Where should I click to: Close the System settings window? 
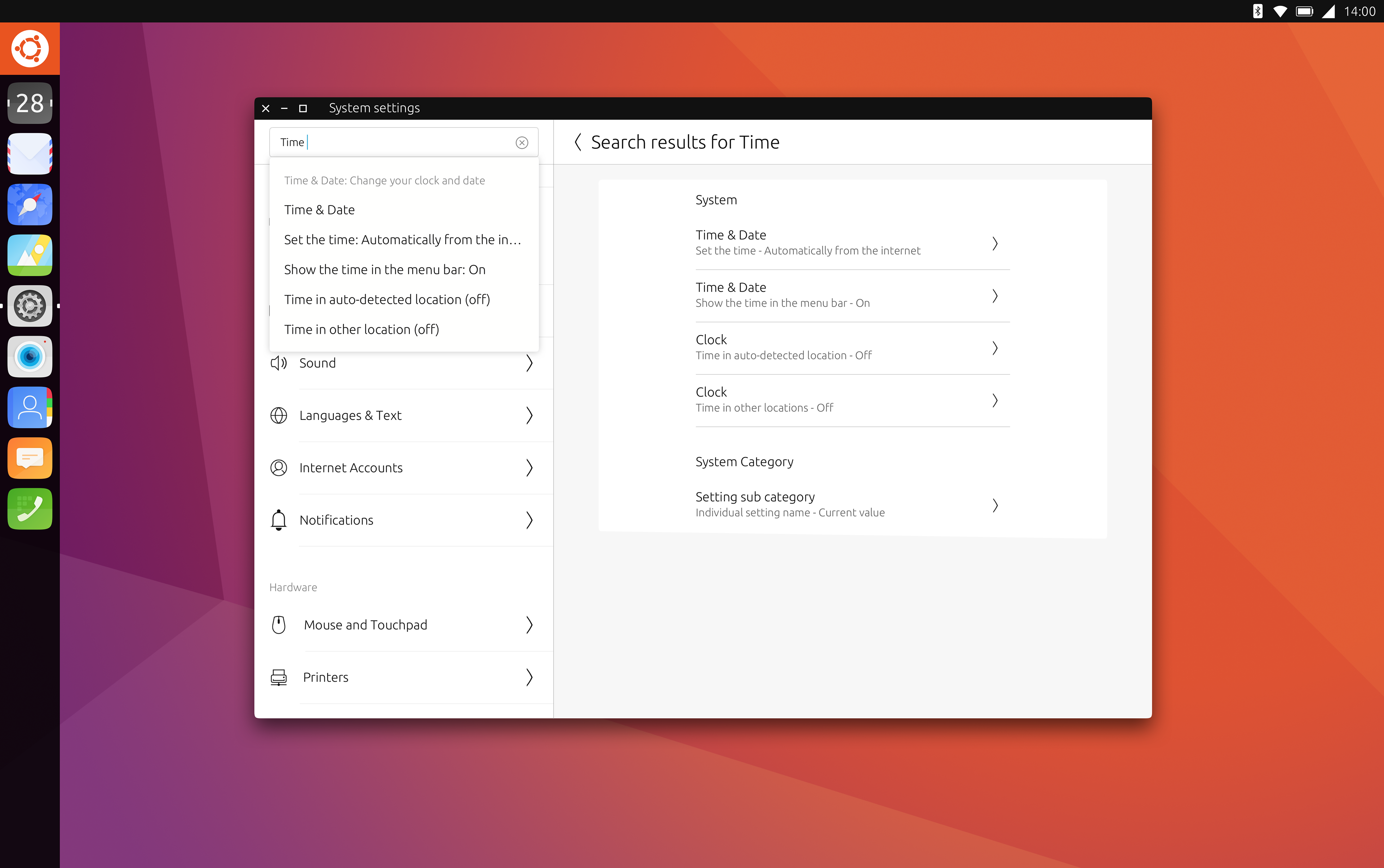[x=266, y=108]
